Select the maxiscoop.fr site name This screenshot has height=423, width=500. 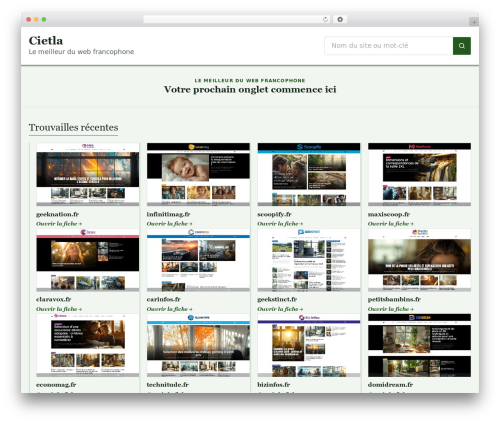(x=389, y=214)
